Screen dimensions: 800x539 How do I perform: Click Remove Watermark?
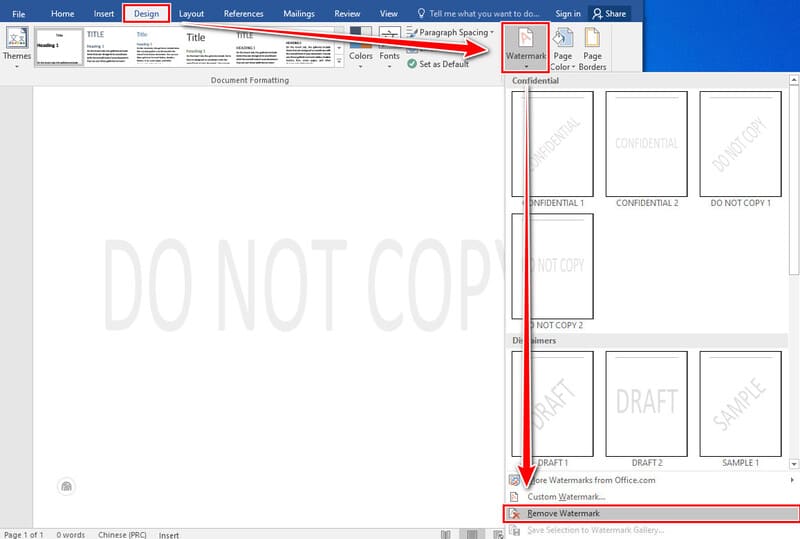[x=652, y=513]
